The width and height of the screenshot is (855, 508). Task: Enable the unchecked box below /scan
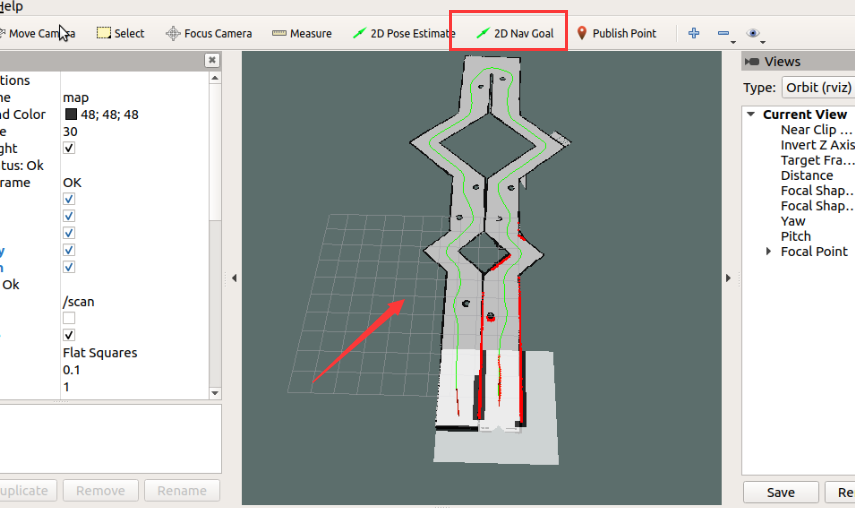69,318
